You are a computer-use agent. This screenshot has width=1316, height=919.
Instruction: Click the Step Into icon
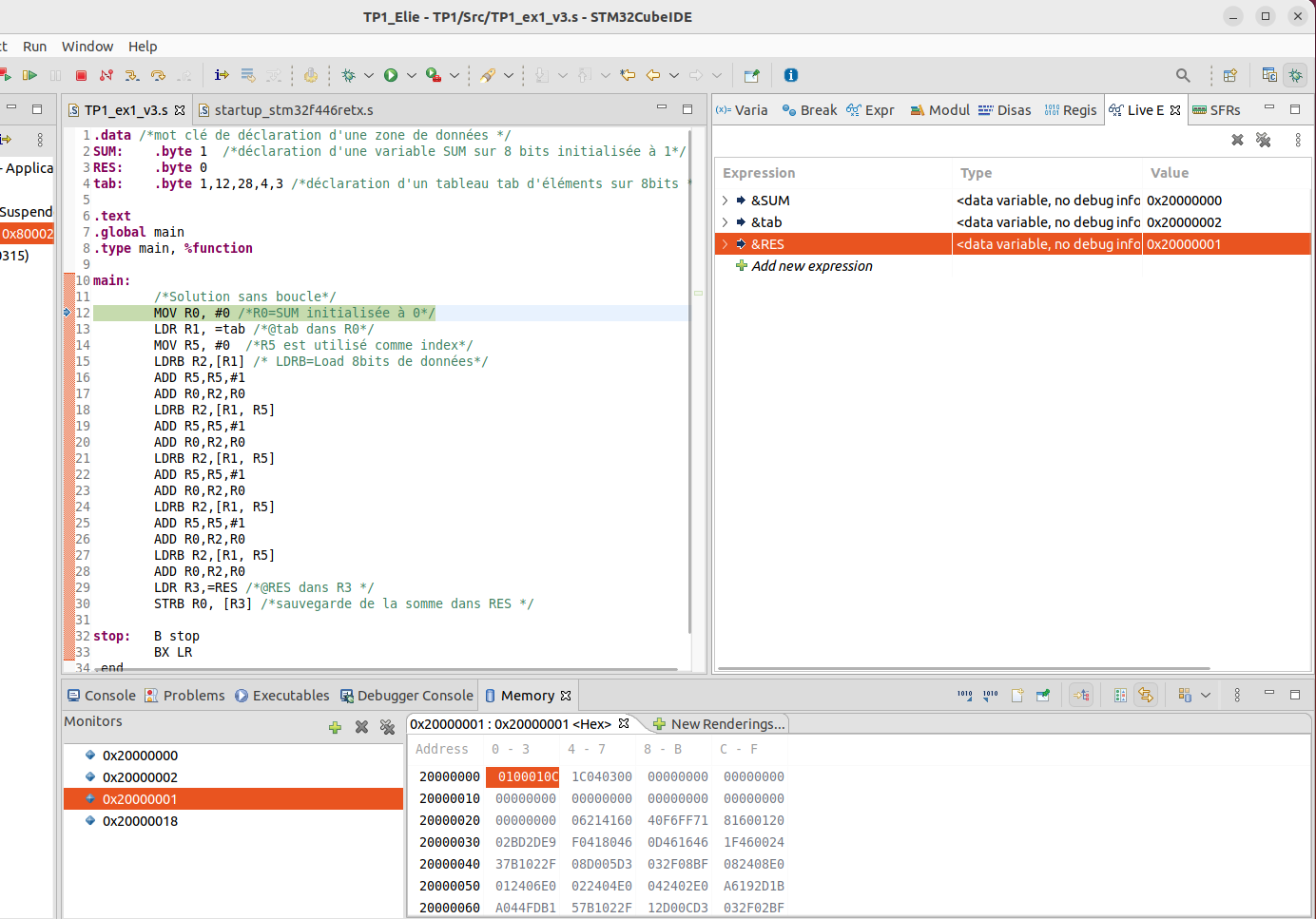click(132, 75)
